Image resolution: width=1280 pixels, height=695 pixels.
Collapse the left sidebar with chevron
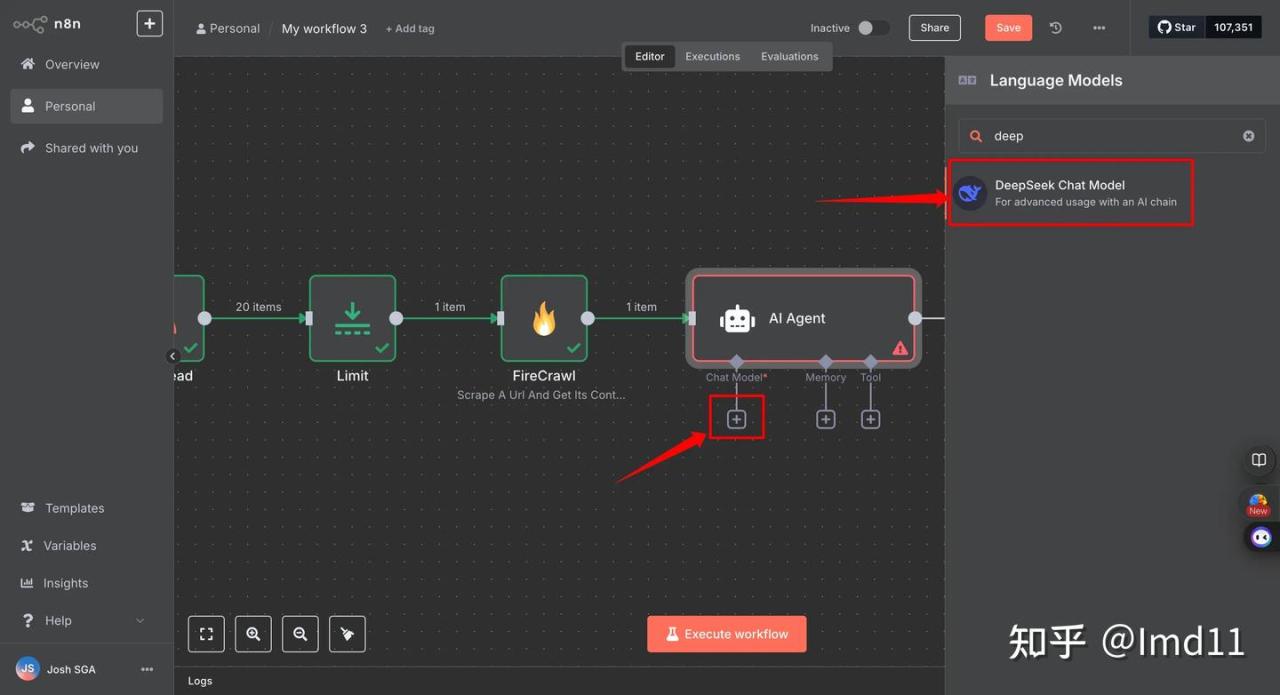pyautogui.click(x=172, y=356)
